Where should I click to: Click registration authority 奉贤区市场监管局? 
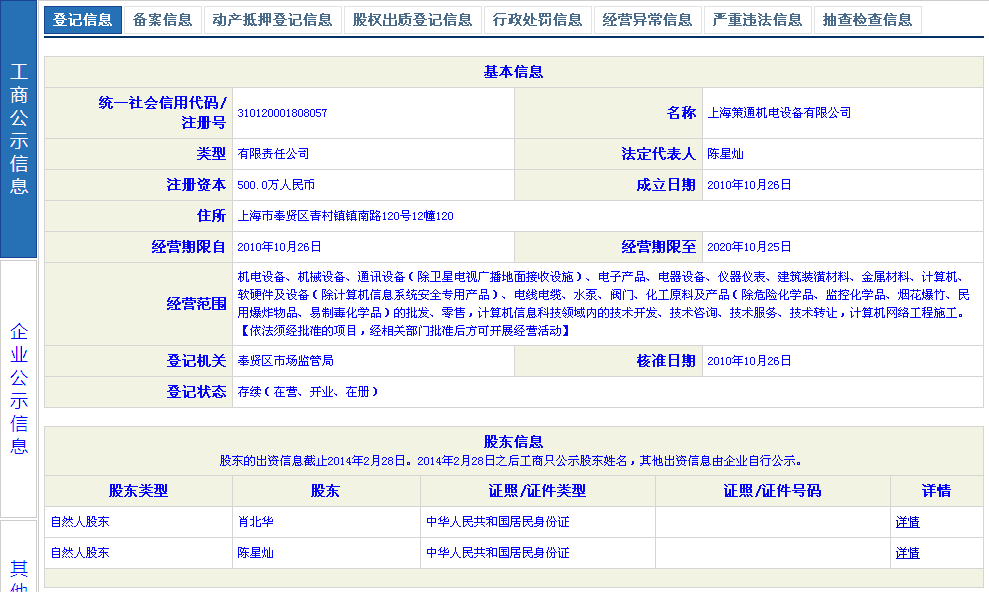pos(285,361)
